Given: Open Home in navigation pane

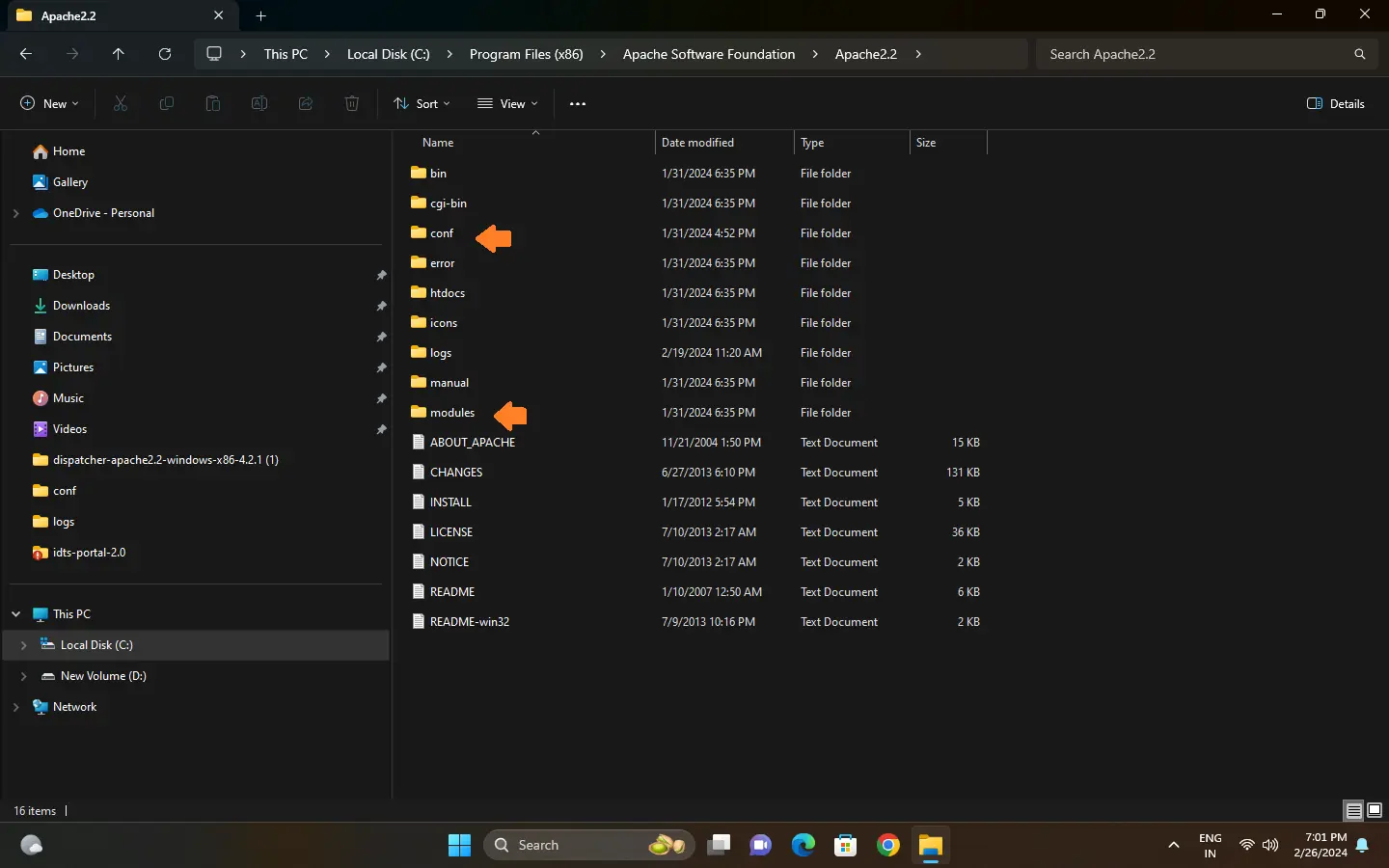Looking at the screenshot, I should tap(68, 151).
